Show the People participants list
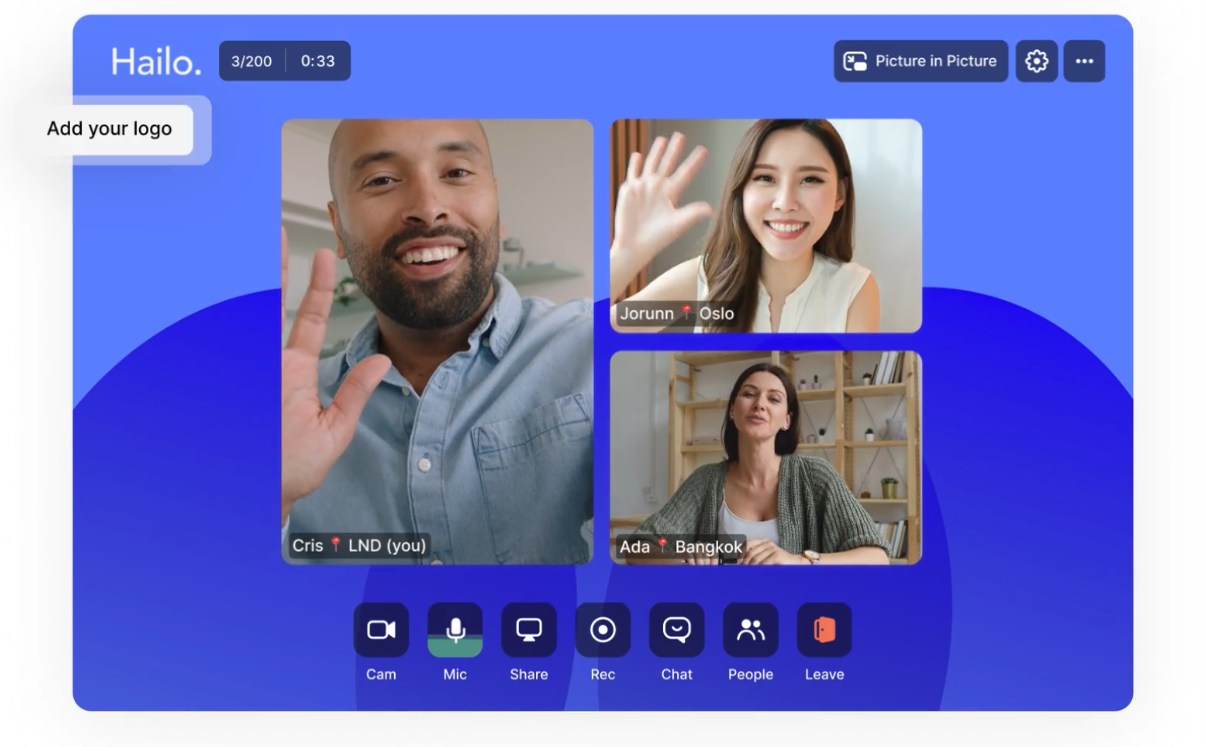Image resolution: width=1206 pixels, height=747 pixels. pos(751,630)
